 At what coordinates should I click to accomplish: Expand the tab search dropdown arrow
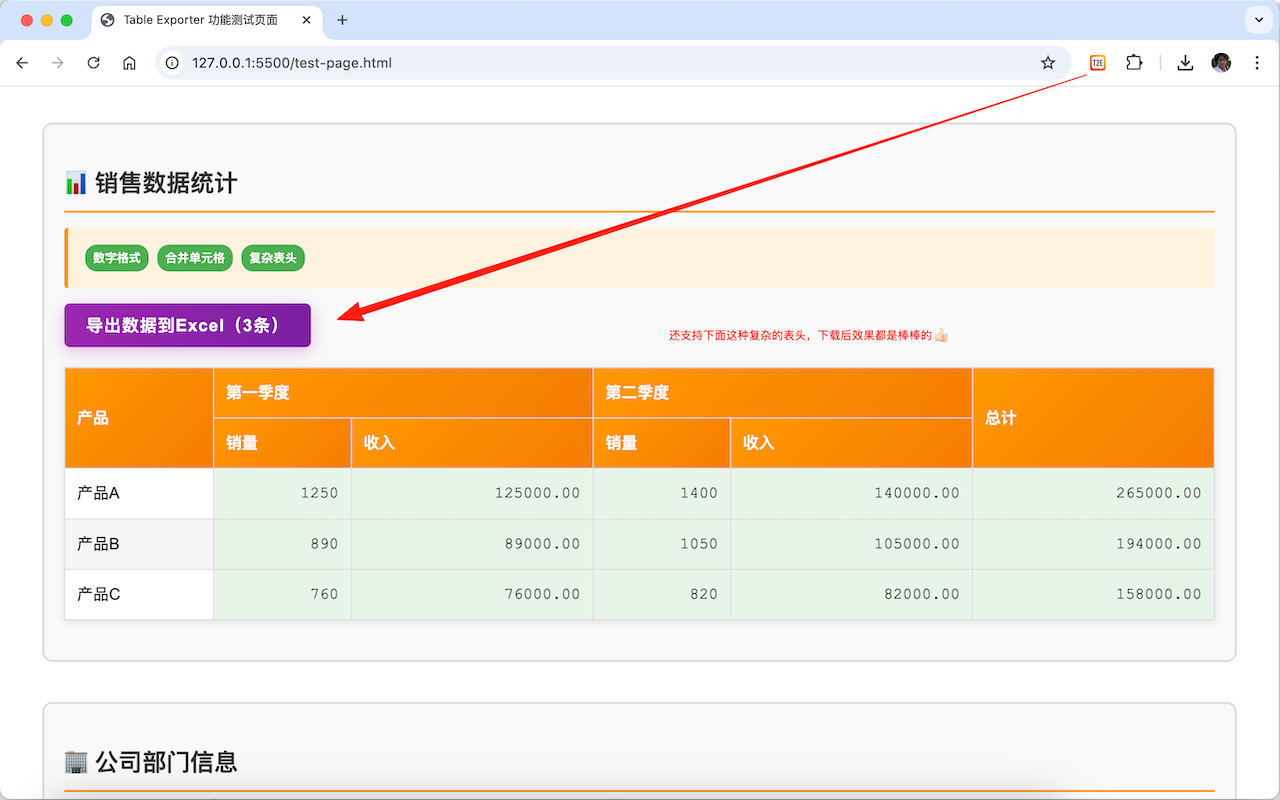click(x=1257, y=20)
